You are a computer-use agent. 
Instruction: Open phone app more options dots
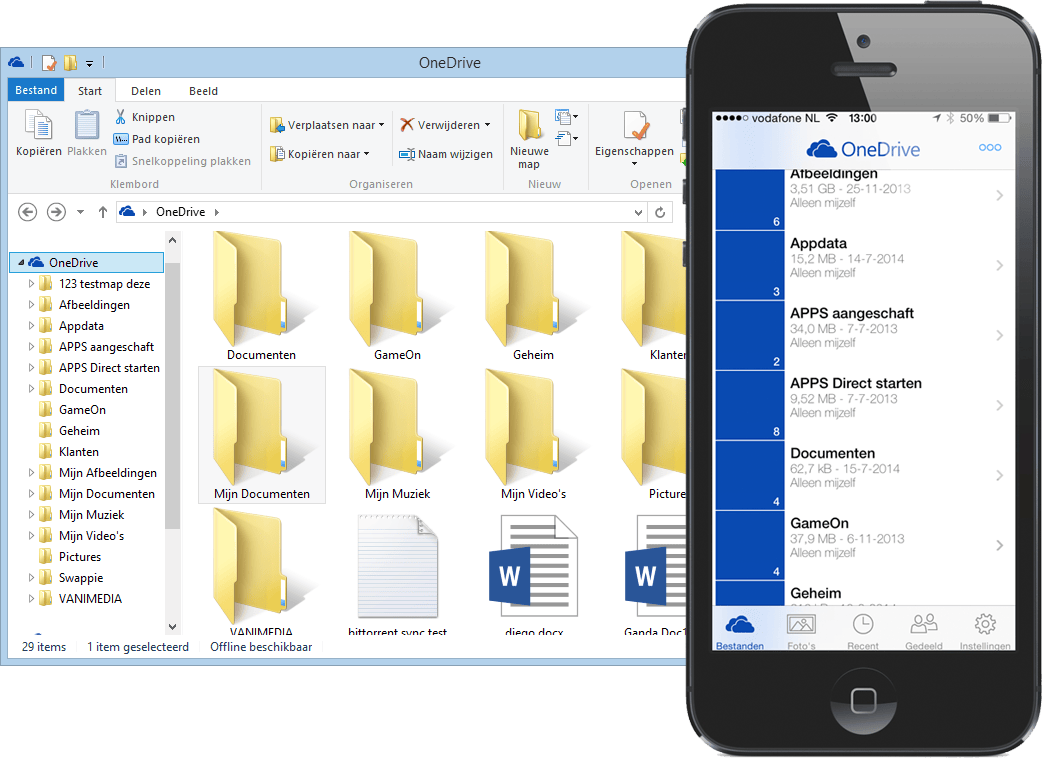click(990, 147)
